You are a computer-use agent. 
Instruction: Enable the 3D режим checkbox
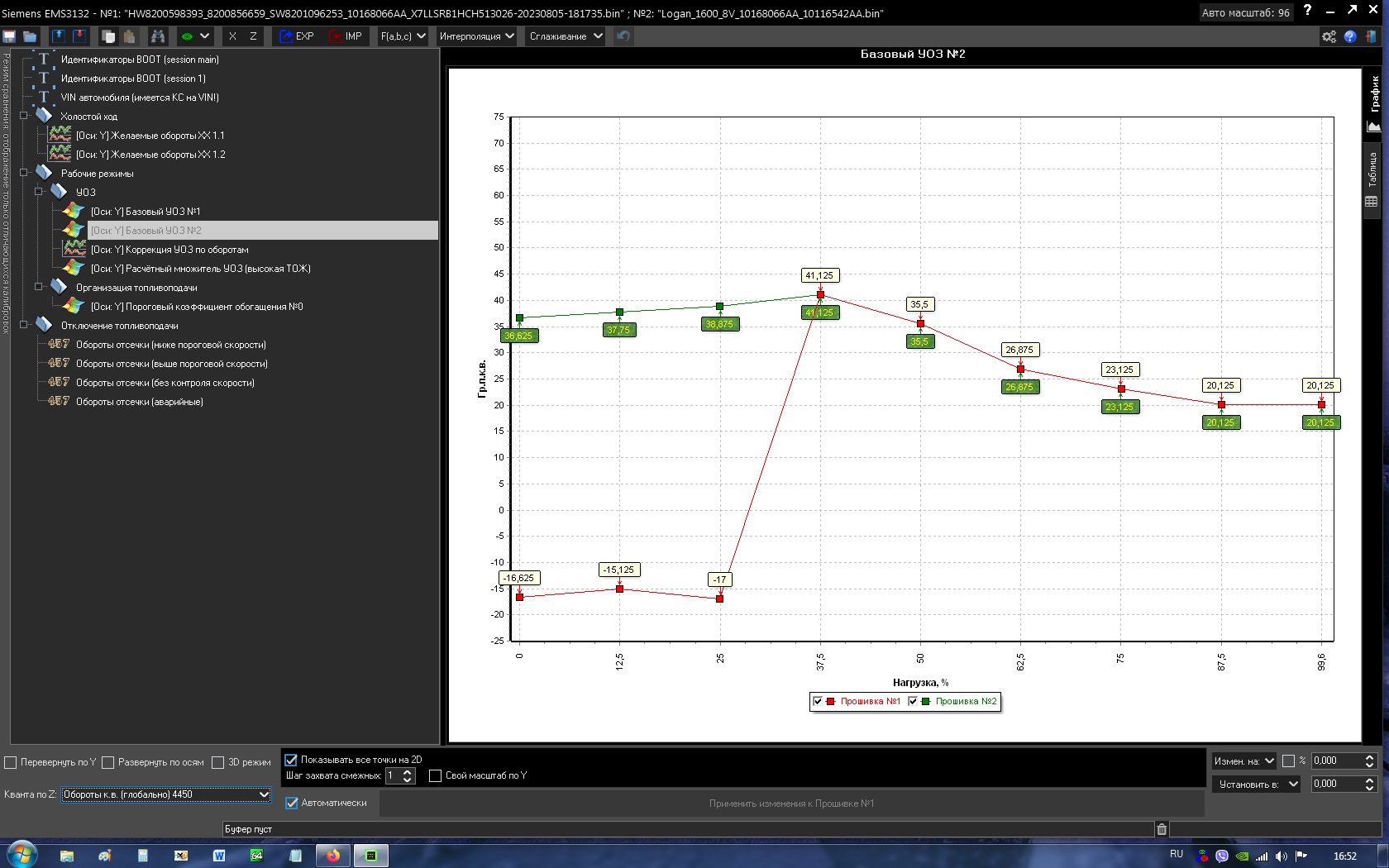pyautogui.click(x=218, y=762)
